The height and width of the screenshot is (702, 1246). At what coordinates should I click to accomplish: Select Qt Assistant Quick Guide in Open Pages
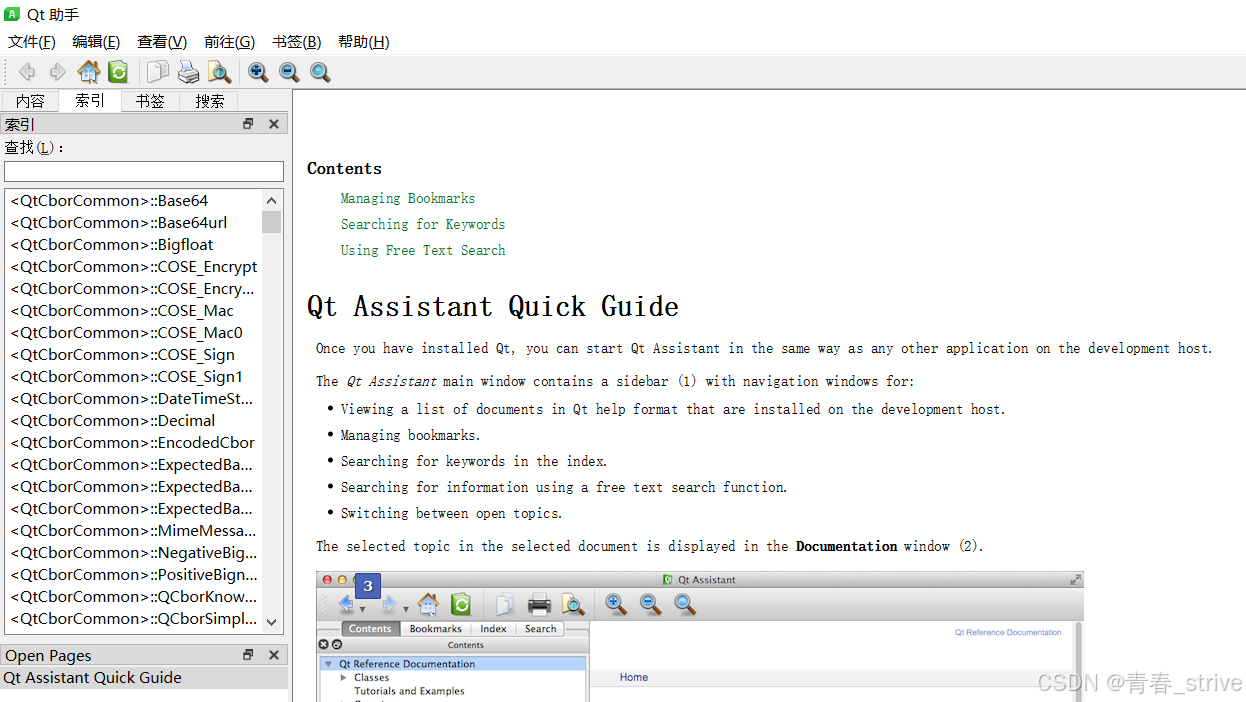click(144, 677)
